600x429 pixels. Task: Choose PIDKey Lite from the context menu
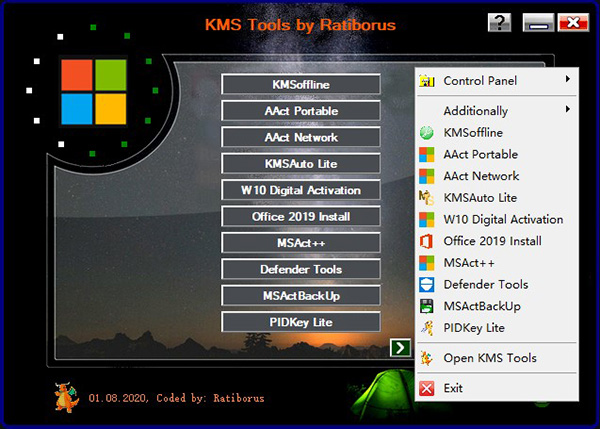pos(497,328)
